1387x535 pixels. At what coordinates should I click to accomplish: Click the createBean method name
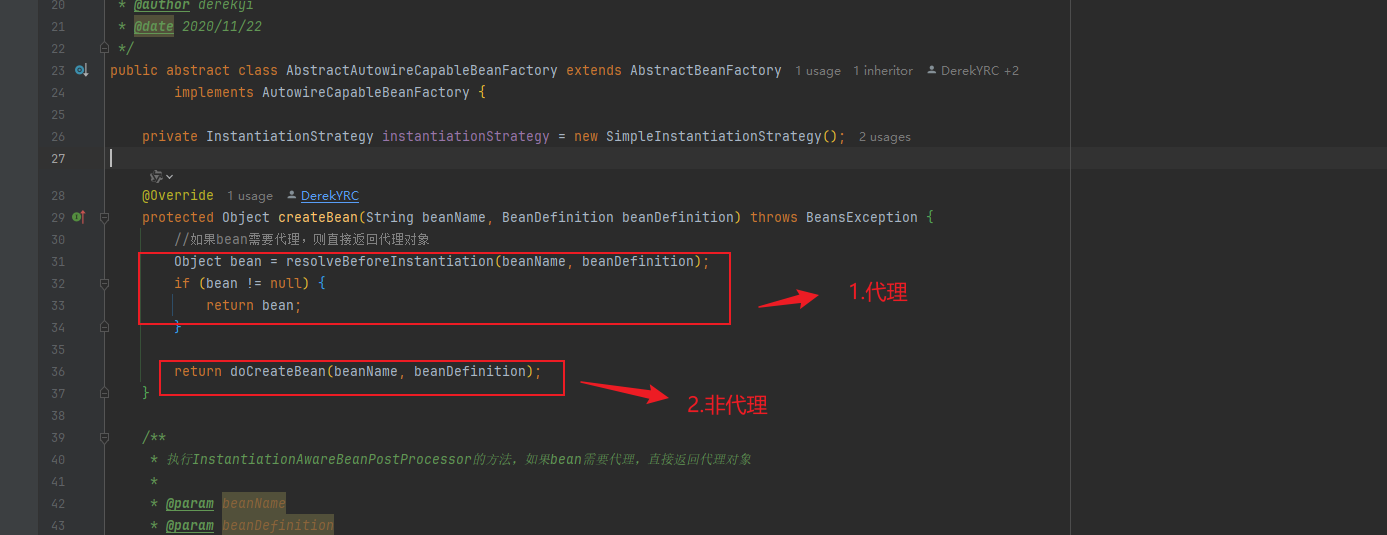point(318,217)
